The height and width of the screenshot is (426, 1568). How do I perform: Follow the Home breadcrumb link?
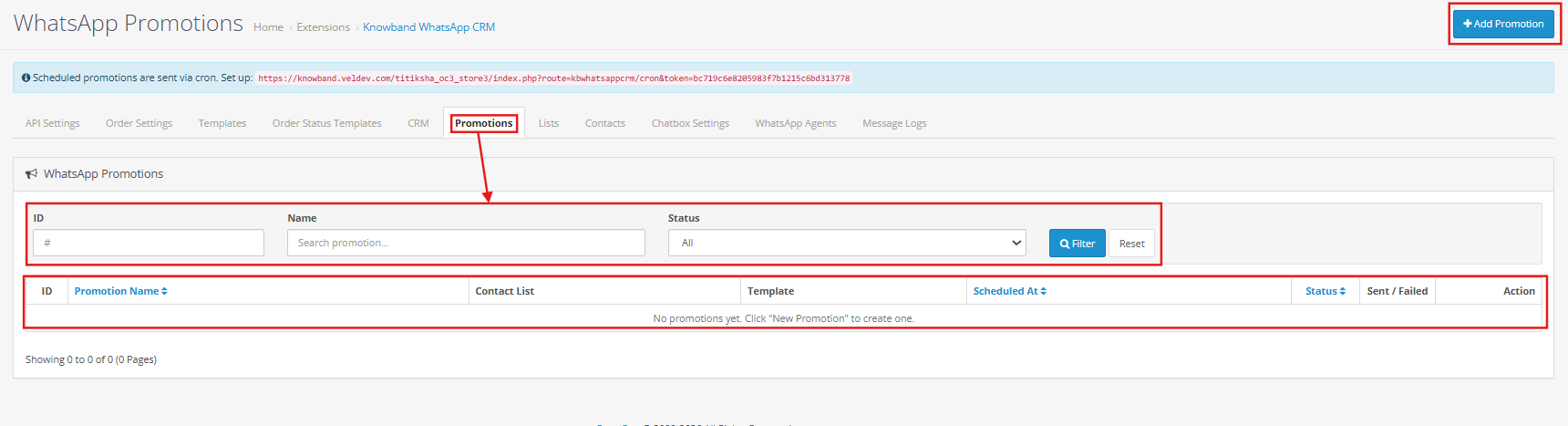click(x=268, y=27)
